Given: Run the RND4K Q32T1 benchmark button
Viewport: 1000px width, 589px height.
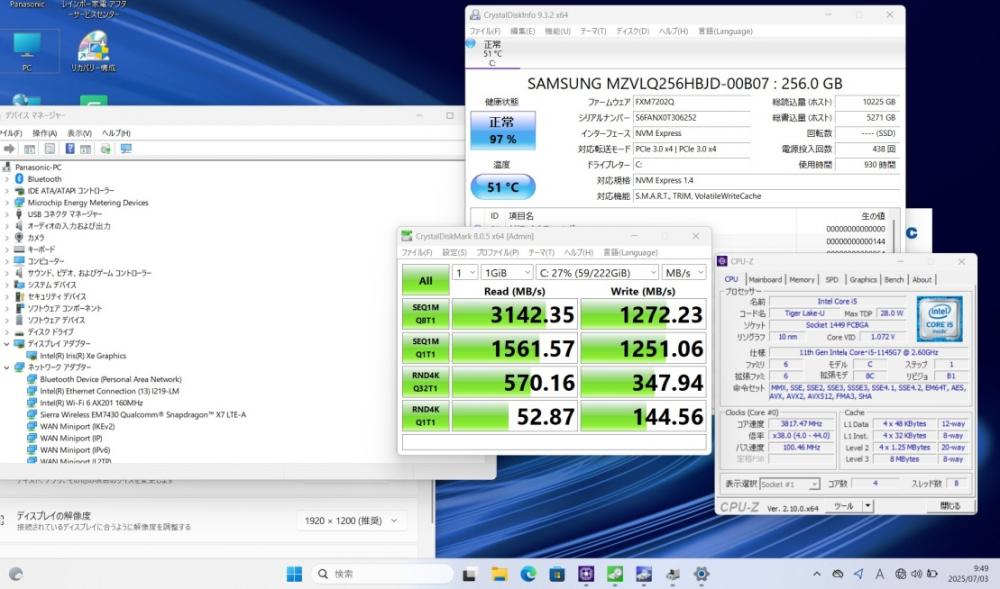Looking at the screenshot, I should [425, 382].
